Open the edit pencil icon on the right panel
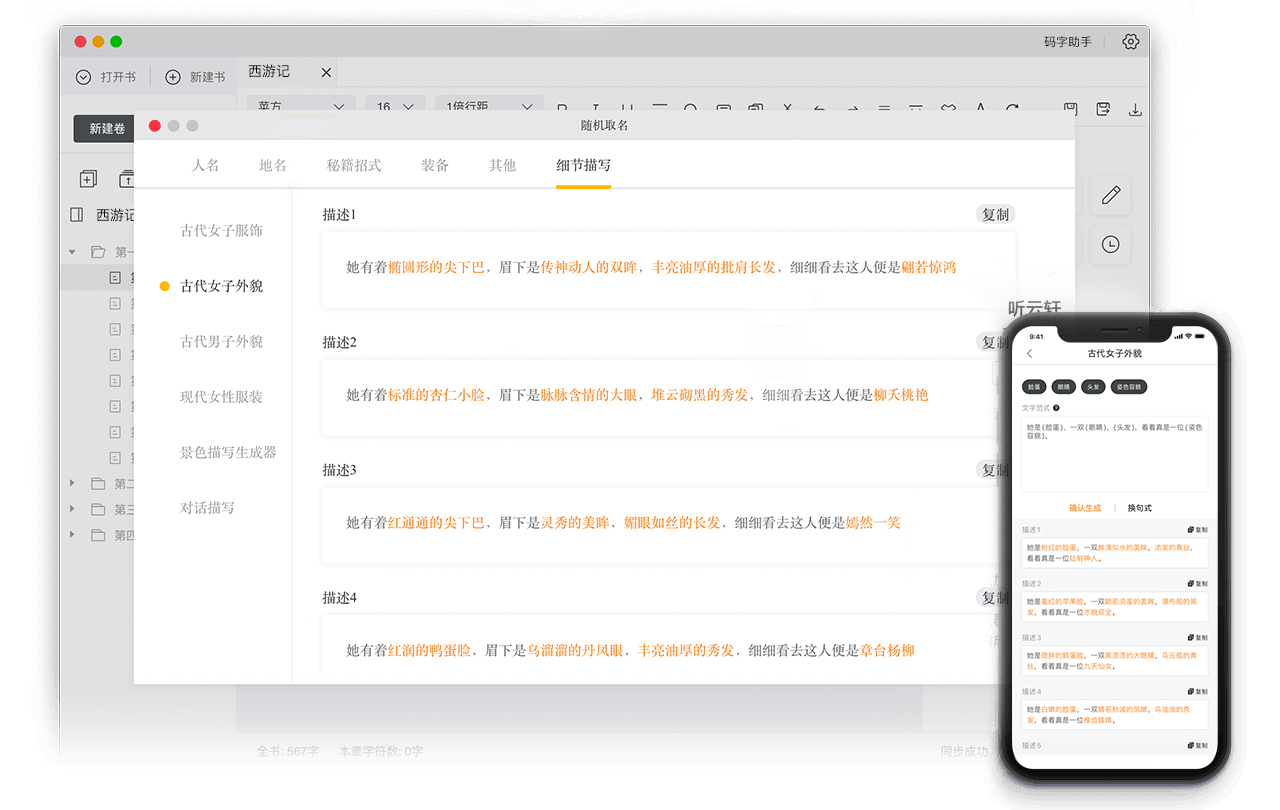Screen dimensions: 1280x810 1111,196
